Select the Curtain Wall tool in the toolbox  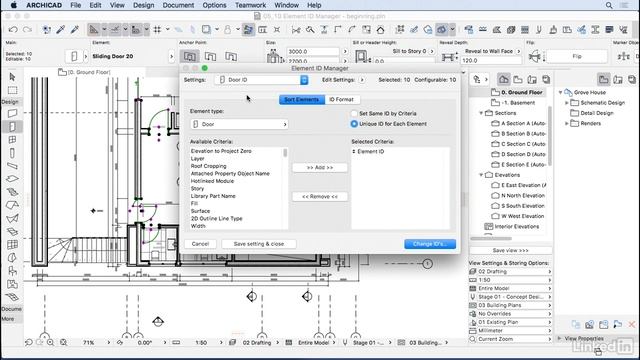click(12, 245)
